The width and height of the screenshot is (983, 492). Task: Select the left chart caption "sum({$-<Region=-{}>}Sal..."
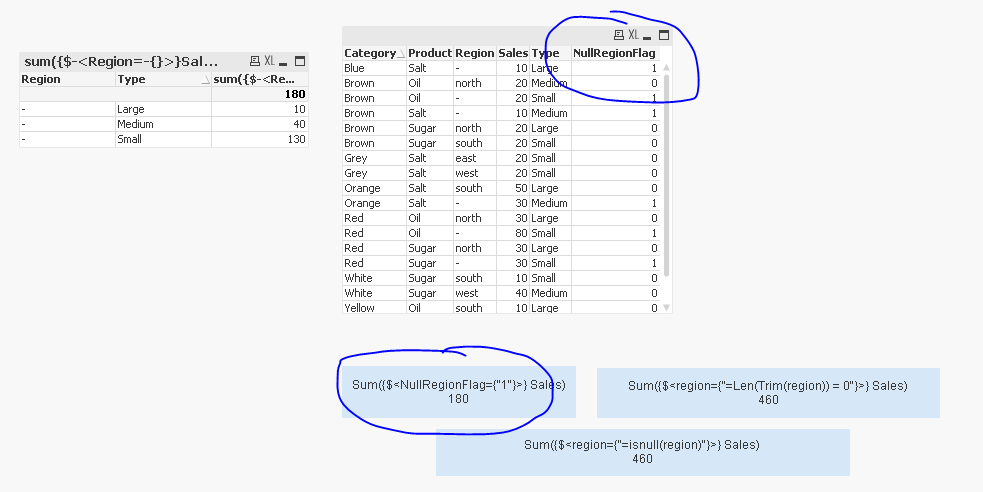[x=121, y=61]
